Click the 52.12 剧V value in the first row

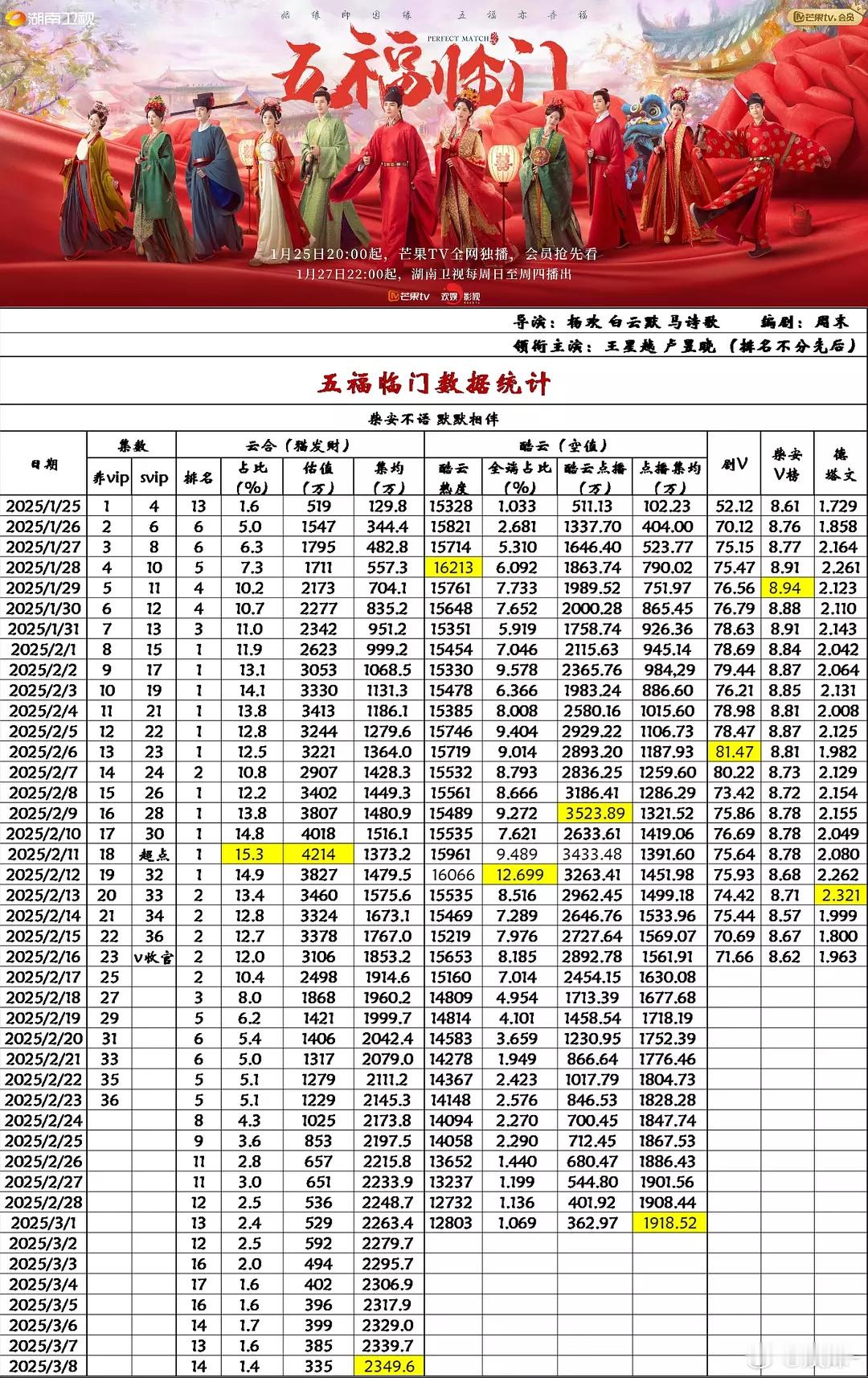734,506
